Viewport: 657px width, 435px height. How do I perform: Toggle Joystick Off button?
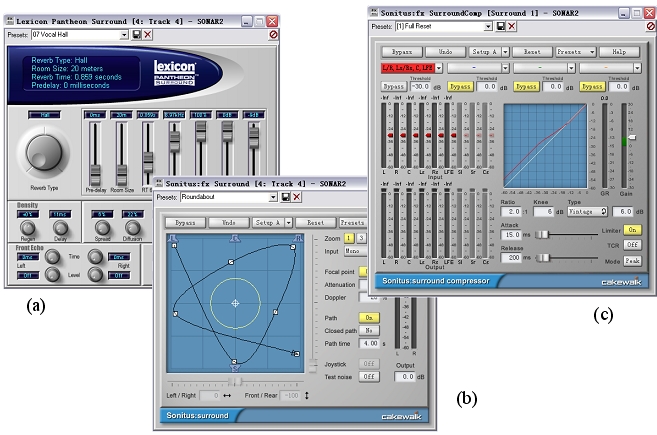[369, 364]
